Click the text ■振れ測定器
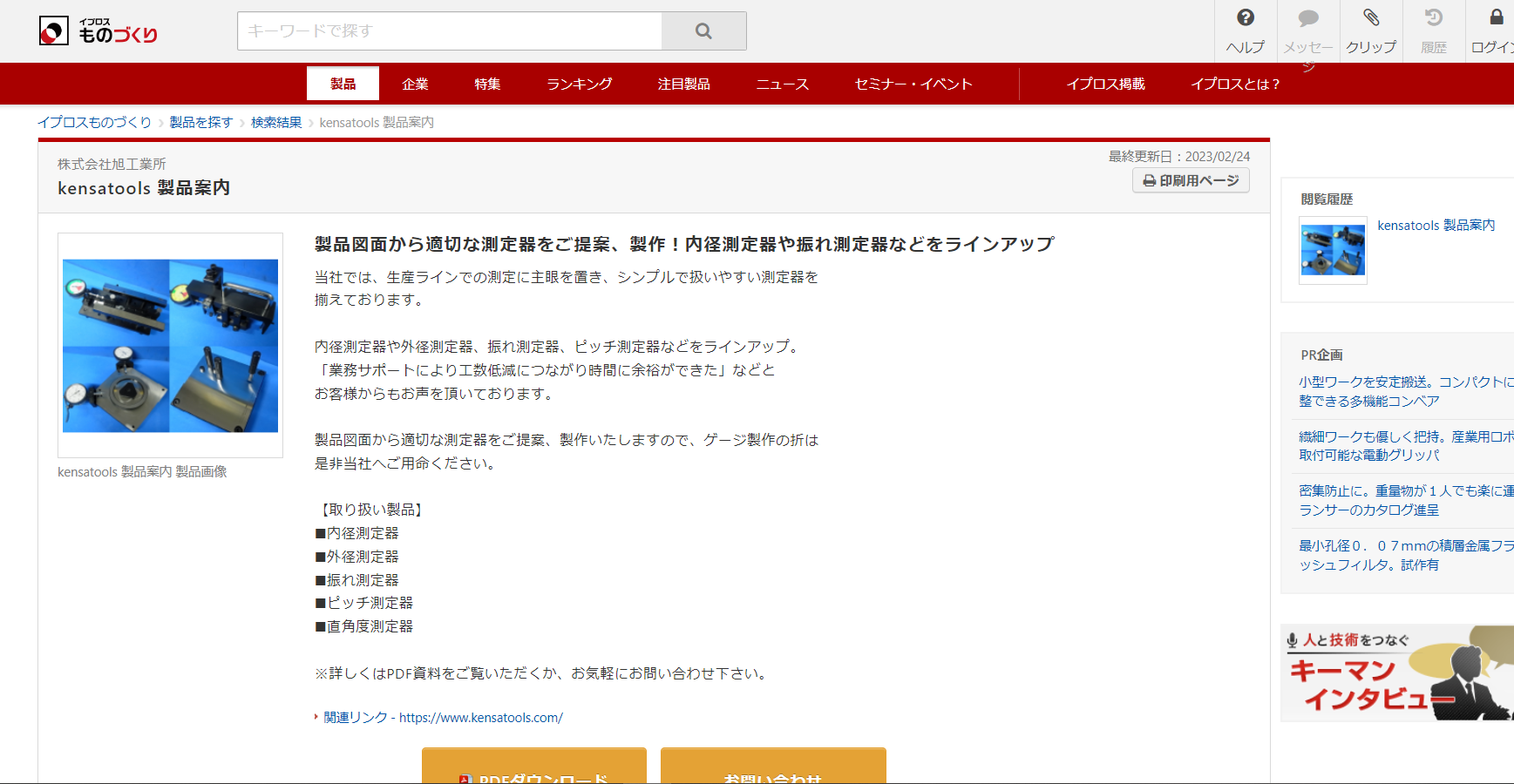The image size is (1514, 784). [357, 580]
